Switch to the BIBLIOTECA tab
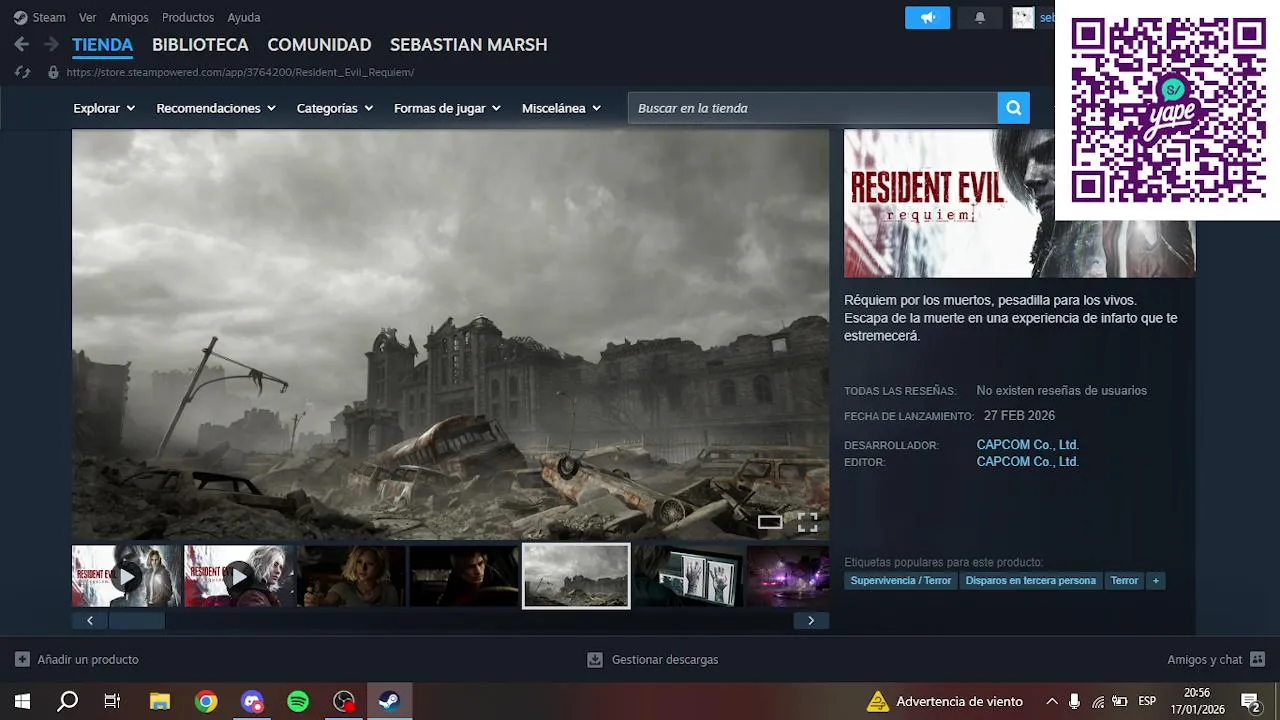 pos(200,45)
